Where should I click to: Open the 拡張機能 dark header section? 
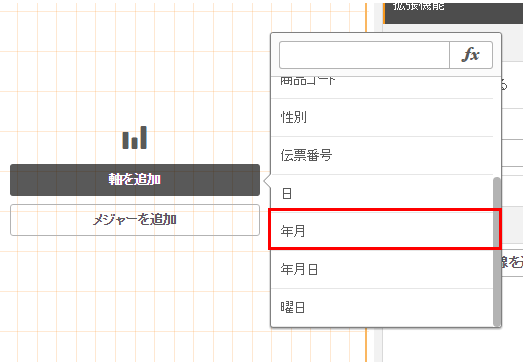454,13
